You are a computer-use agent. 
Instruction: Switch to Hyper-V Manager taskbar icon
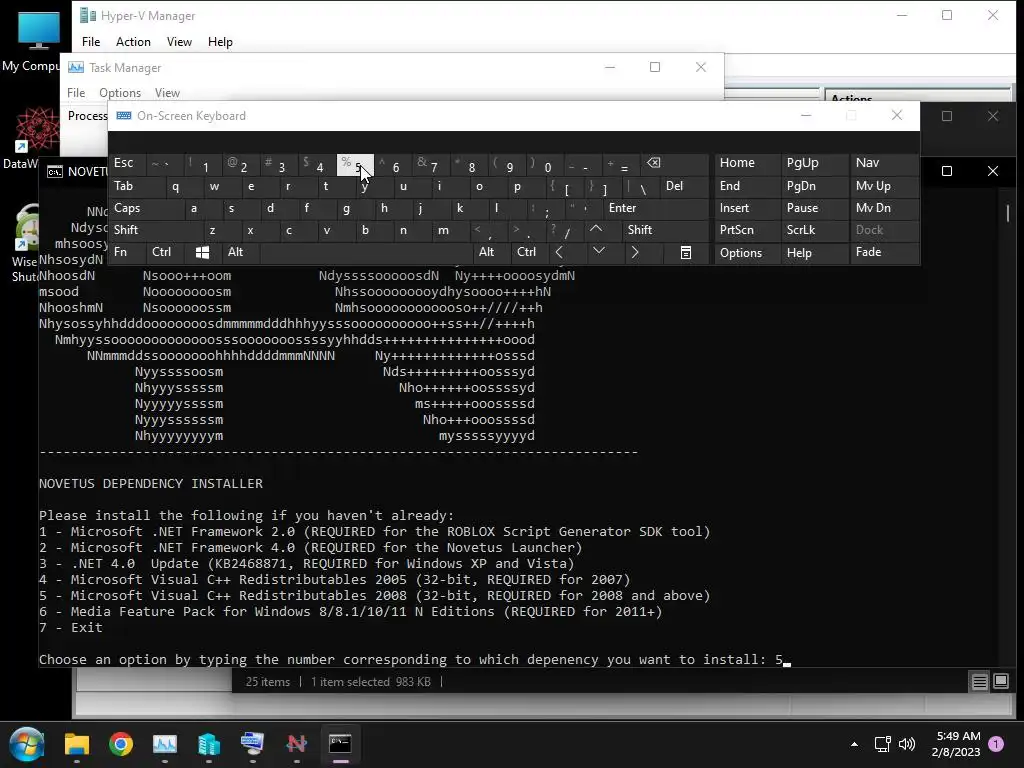coord(208,744)
